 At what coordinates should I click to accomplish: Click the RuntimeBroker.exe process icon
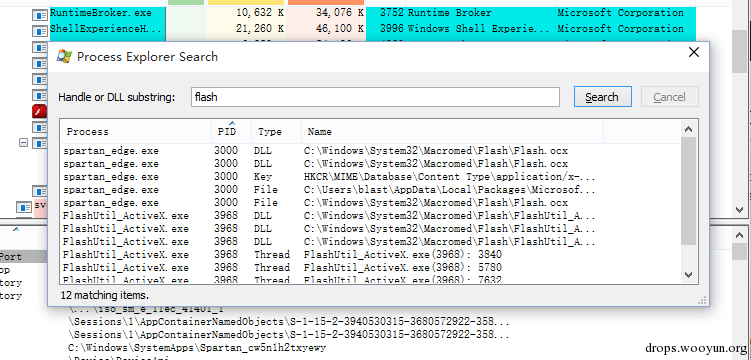click(39, 15)
